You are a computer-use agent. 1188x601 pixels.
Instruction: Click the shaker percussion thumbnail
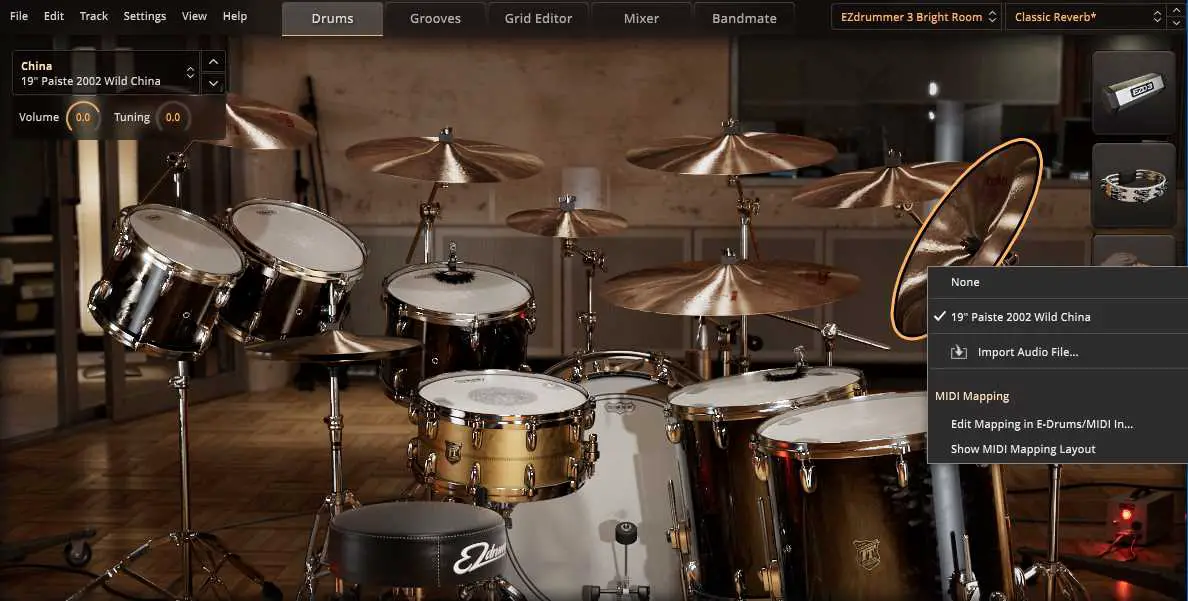(x=1133, y=92)
